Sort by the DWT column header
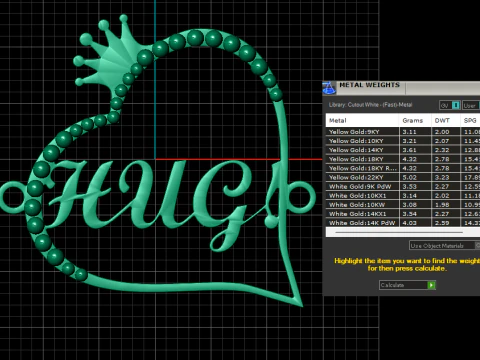This screenshot has width=480, height=360. [445, 120]
